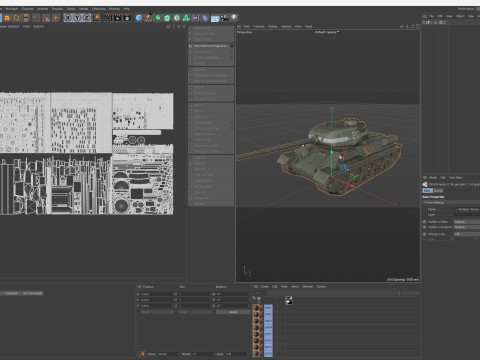480x360 pixels.
Task: Open the viewport Display menu
Action: point(273,26)
